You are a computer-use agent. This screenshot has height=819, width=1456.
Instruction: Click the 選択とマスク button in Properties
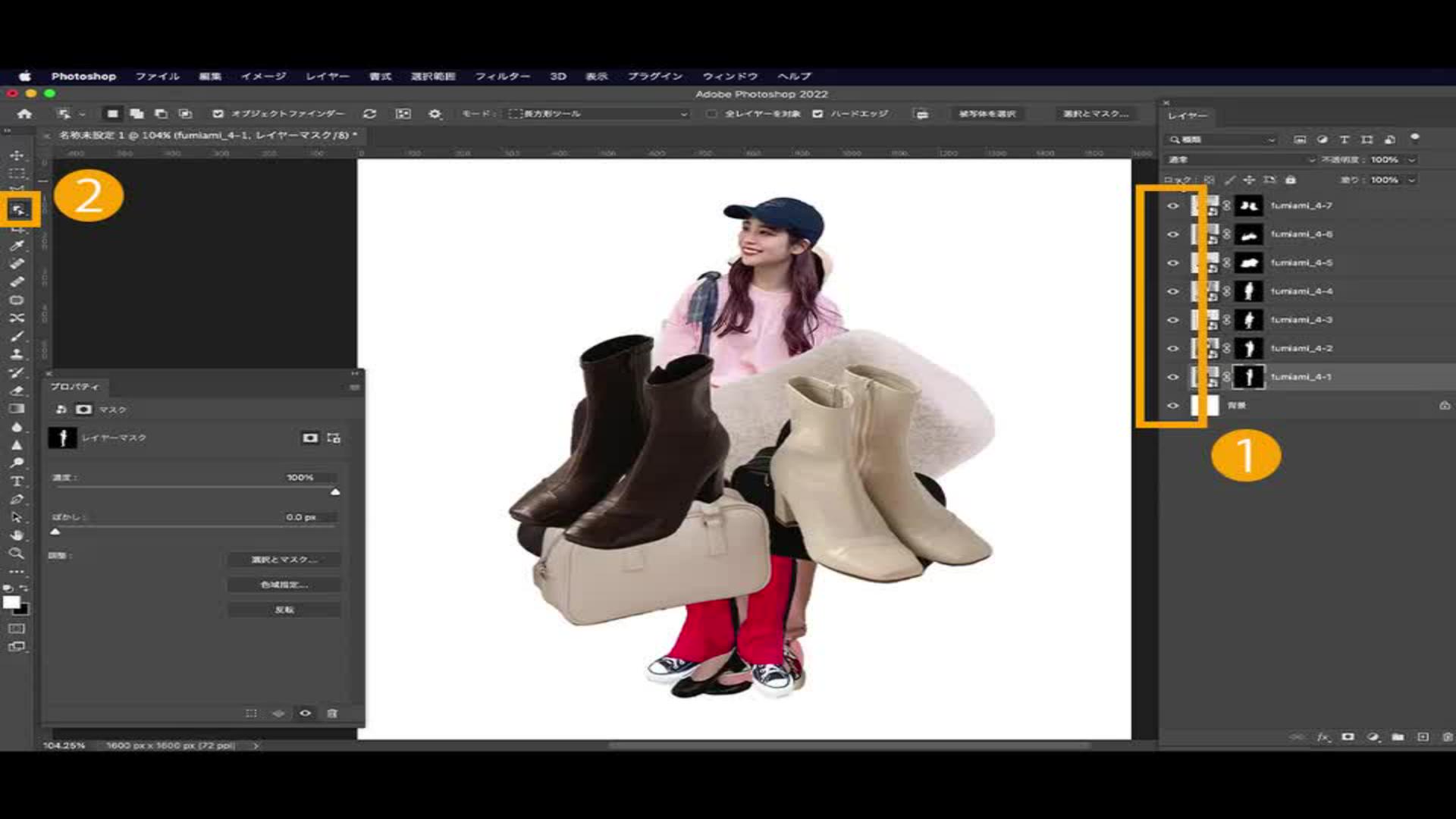(284, 560)
